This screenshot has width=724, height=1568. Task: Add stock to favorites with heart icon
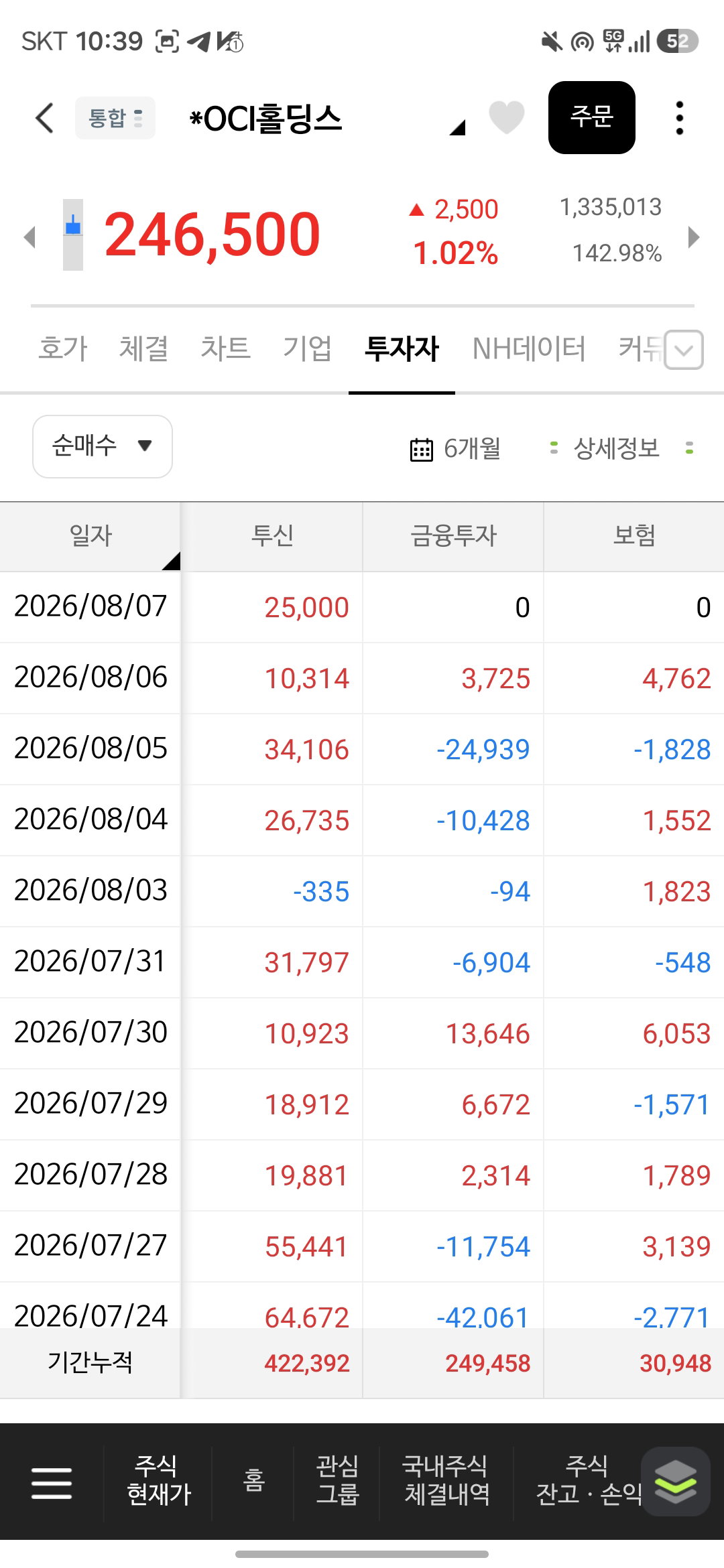pyautogui.click(x=507, y=118)
